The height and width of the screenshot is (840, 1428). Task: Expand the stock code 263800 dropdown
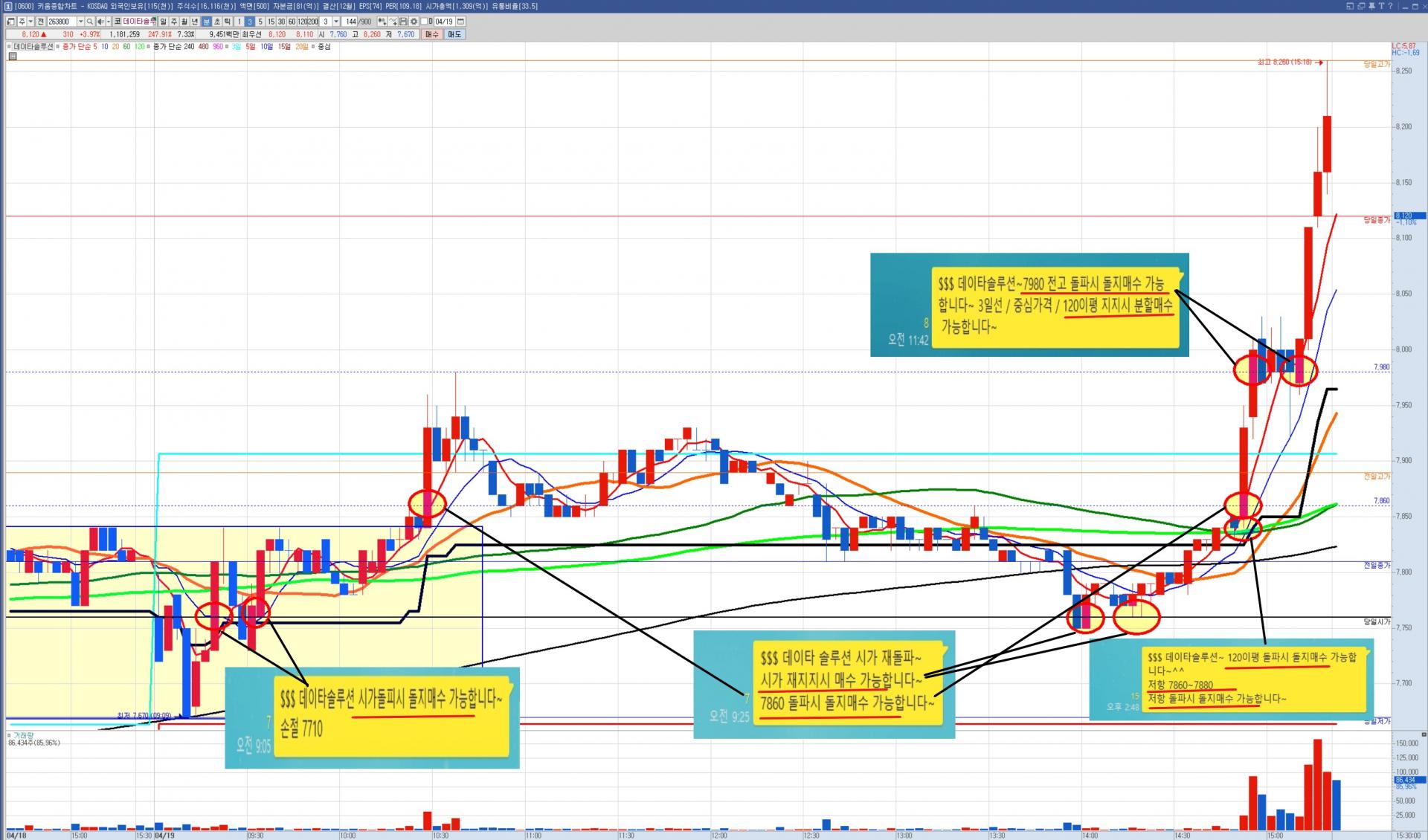(x=80, y=22)
